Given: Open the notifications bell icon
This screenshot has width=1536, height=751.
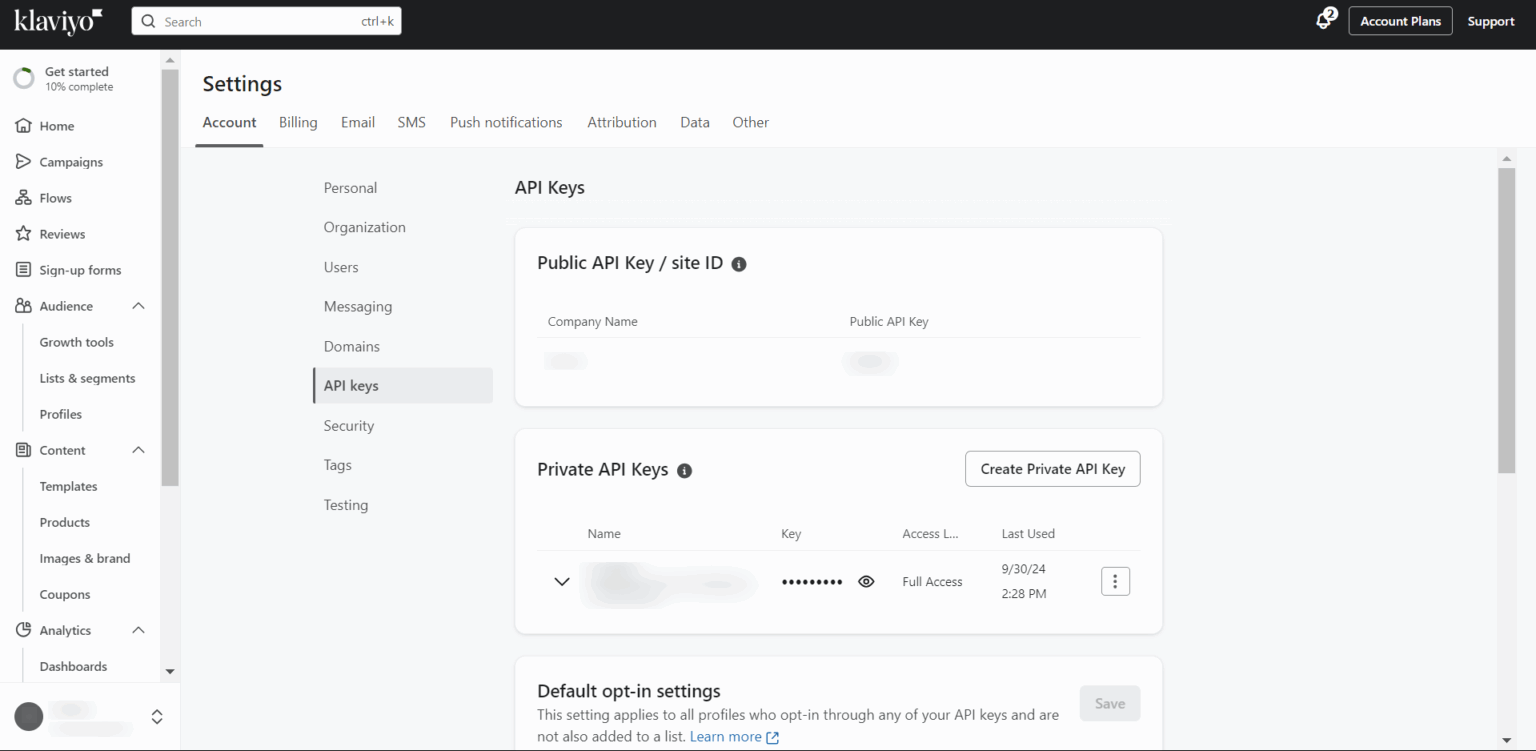Looking at the screenshot, I should click(1325, 21).
